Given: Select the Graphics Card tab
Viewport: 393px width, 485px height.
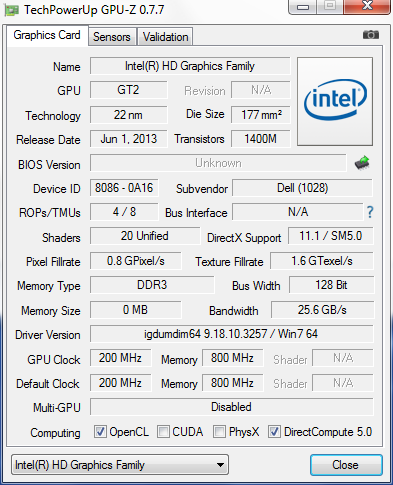Looking at the screenshot, I should pyautogui.click(x=47, y=35).
